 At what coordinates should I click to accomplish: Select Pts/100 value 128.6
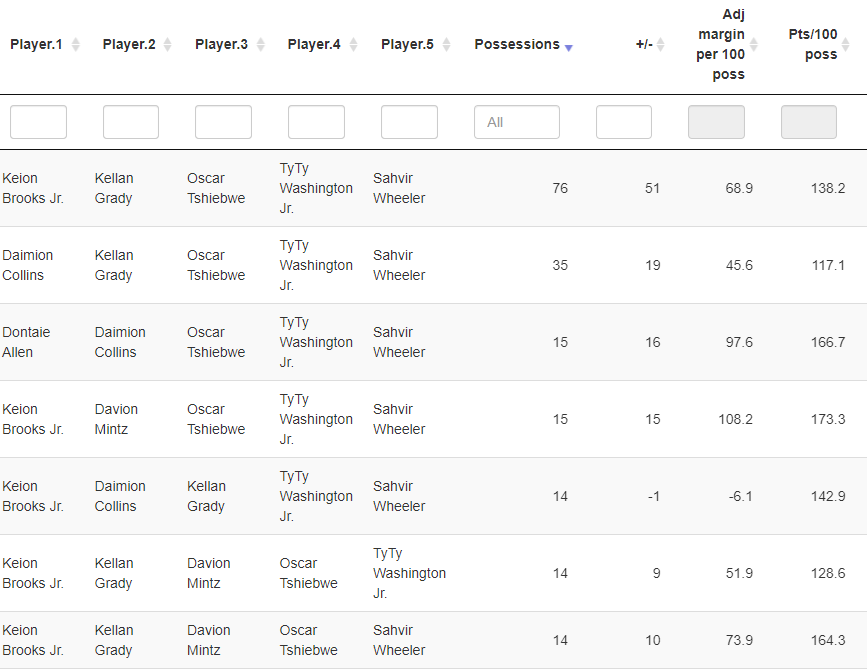pos(828,573)
